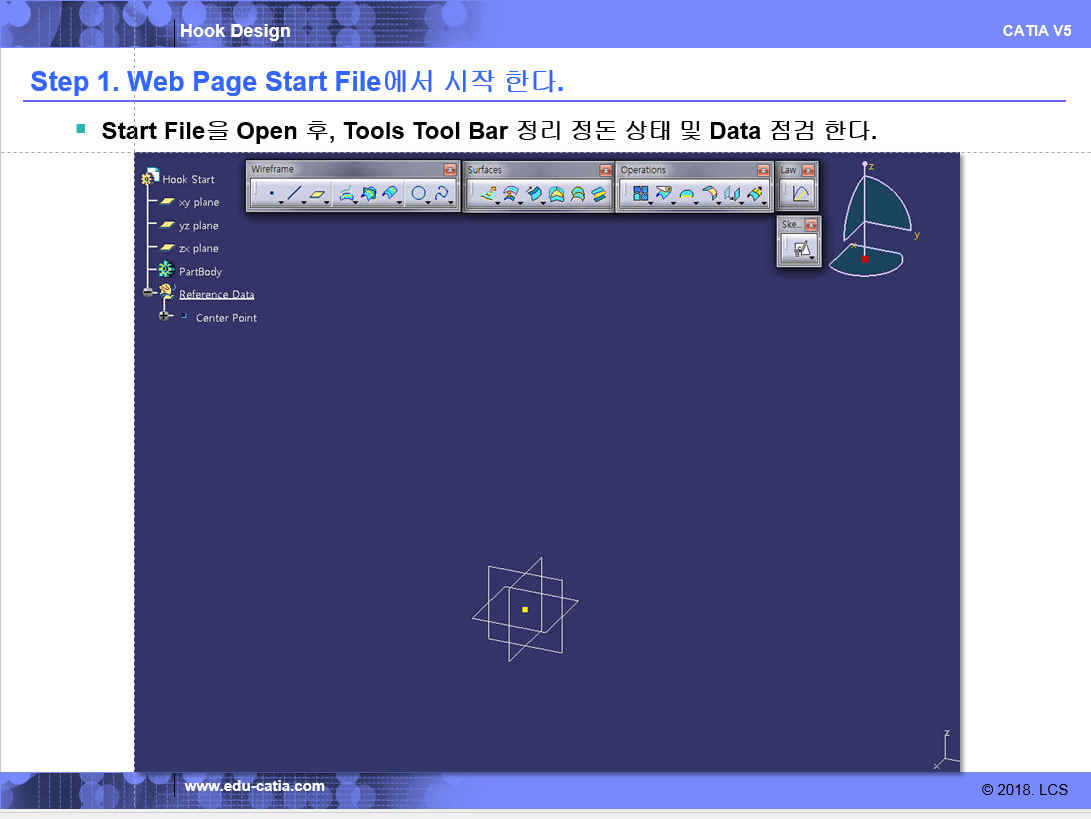Click the Hook Start root node
The image size is (1091, 819).
tap(188, 179)
